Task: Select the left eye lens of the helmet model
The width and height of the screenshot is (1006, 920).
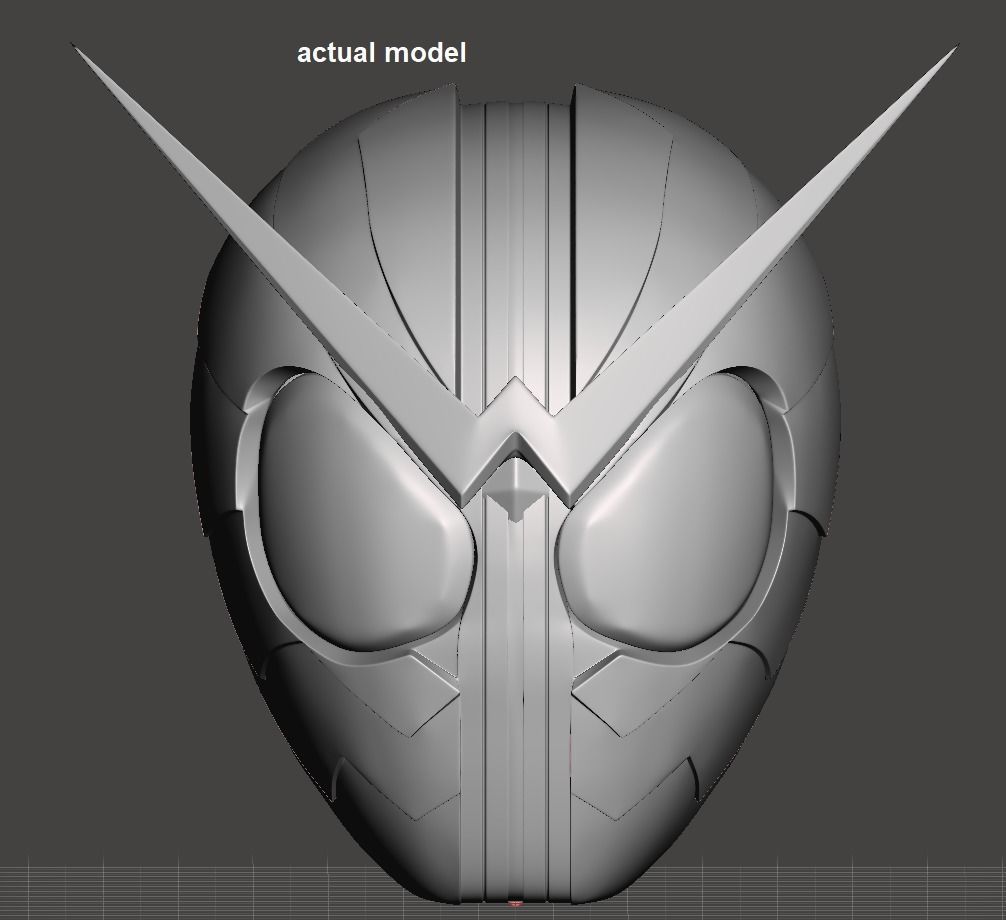Action: point(367,513)
